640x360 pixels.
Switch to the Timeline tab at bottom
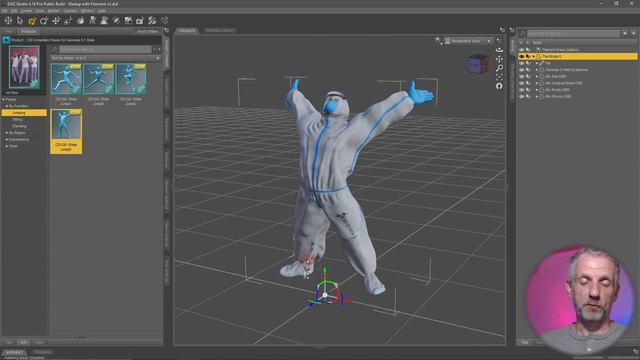[x=42, y=352]
